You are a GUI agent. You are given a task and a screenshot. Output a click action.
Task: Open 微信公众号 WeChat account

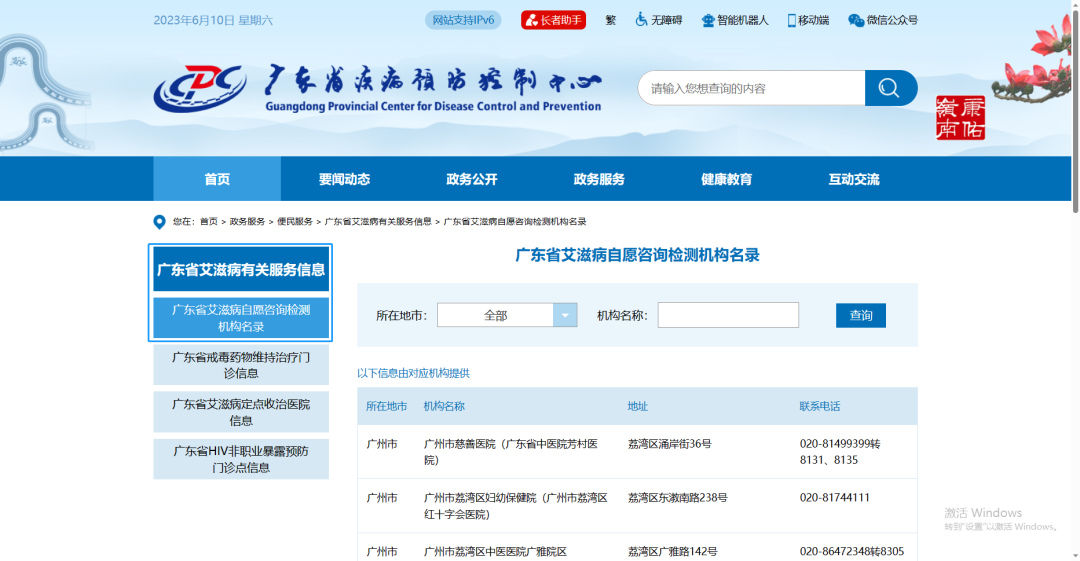(x=882, y=20)
